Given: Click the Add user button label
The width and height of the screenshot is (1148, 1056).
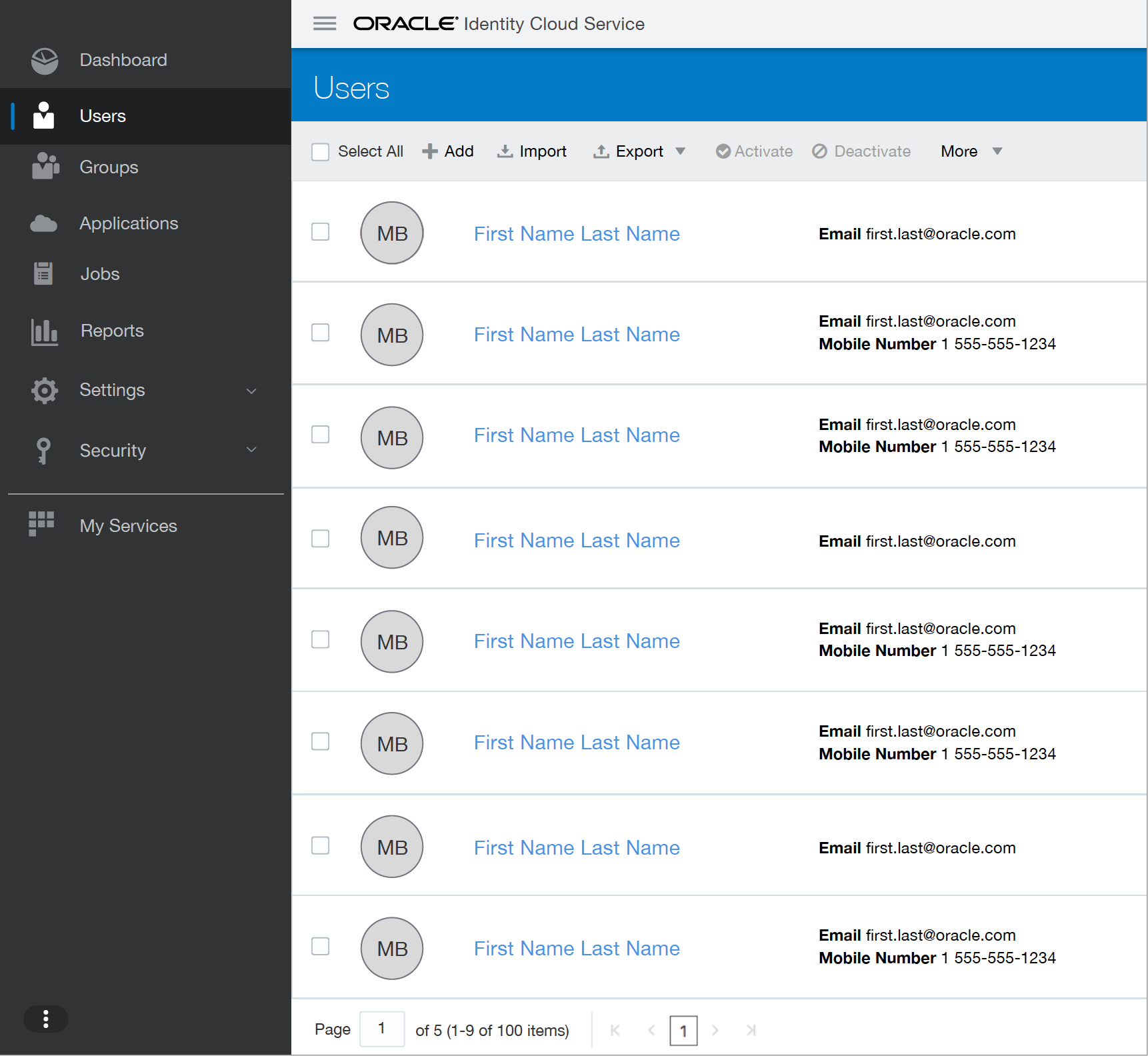Looking at the screenshot, I should [459, 151].
